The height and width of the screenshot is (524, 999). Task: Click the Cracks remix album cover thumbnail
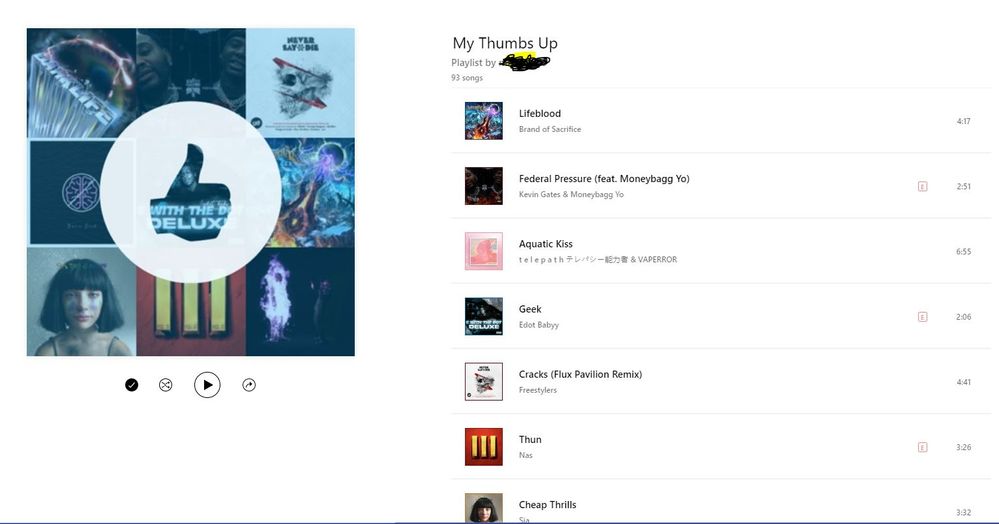484,382
